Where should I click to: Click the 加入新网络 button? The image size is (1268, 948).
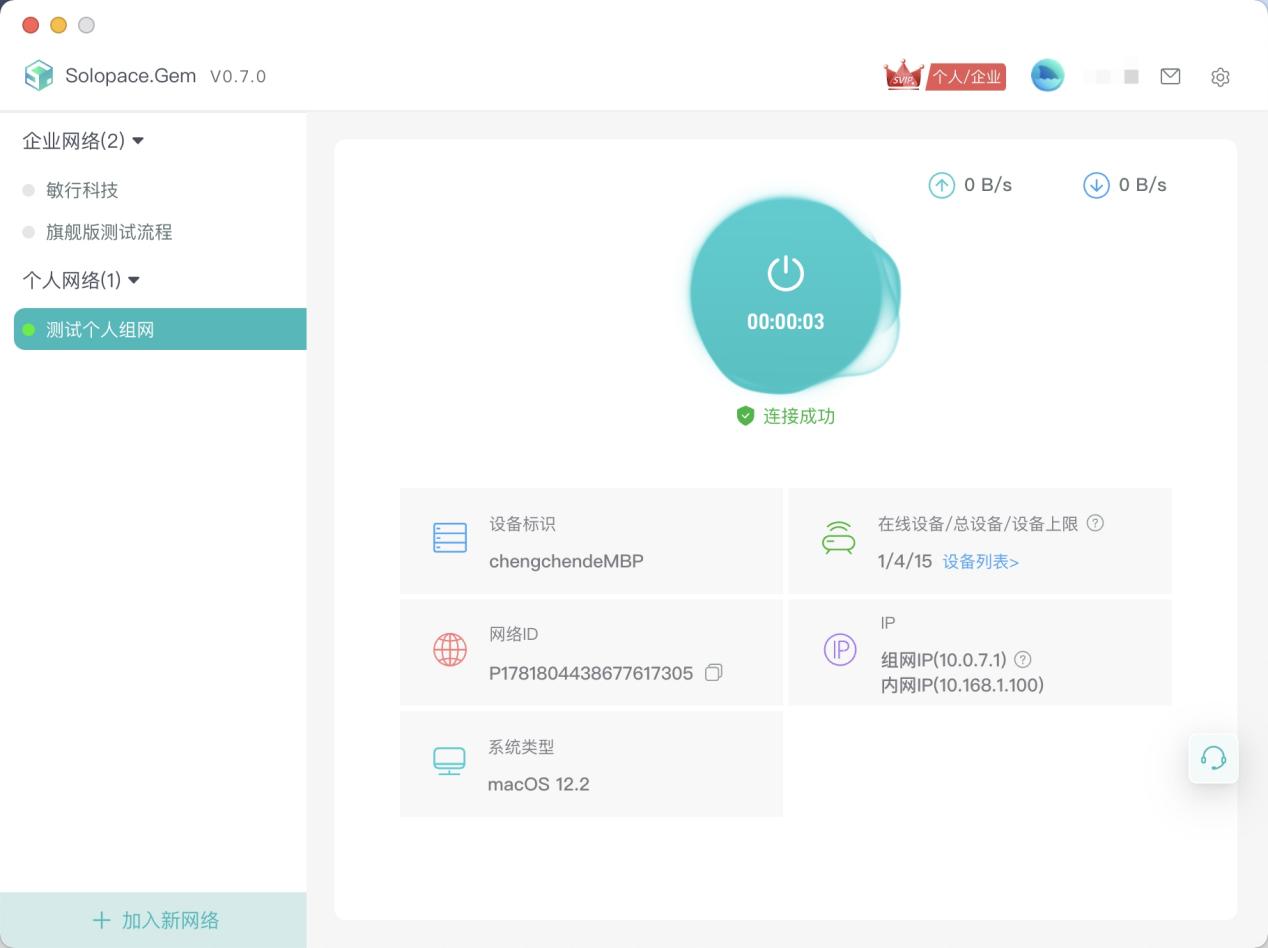click(x=154, y=919)
